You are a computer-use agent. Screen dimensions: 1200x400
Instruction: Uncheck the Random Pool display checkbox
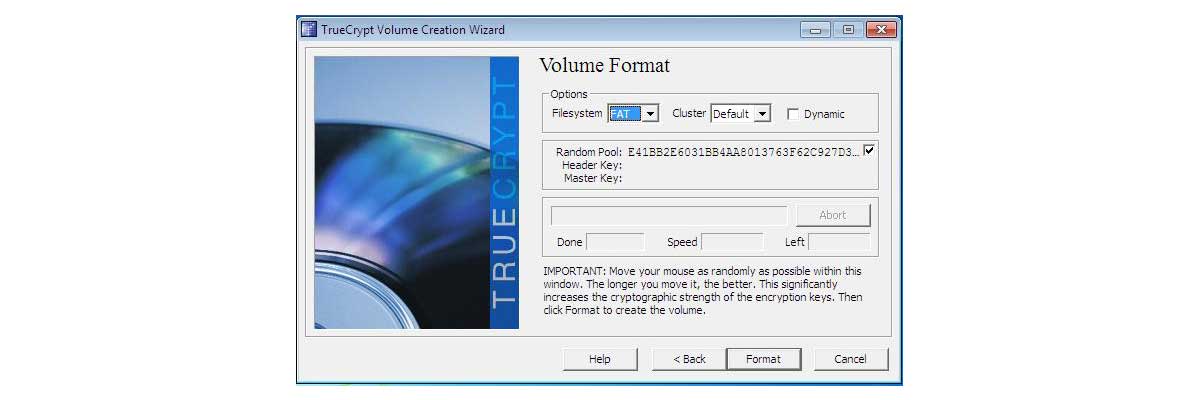tap(869, 151)
